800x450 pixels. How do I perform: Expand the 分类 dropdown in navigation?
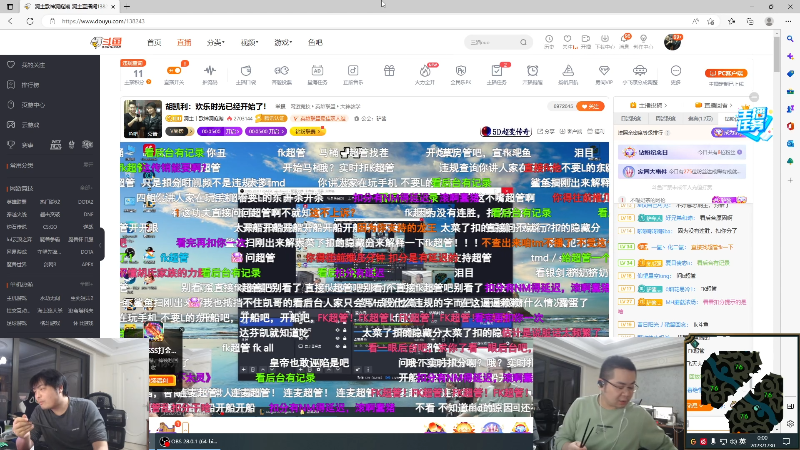point(215,42)
